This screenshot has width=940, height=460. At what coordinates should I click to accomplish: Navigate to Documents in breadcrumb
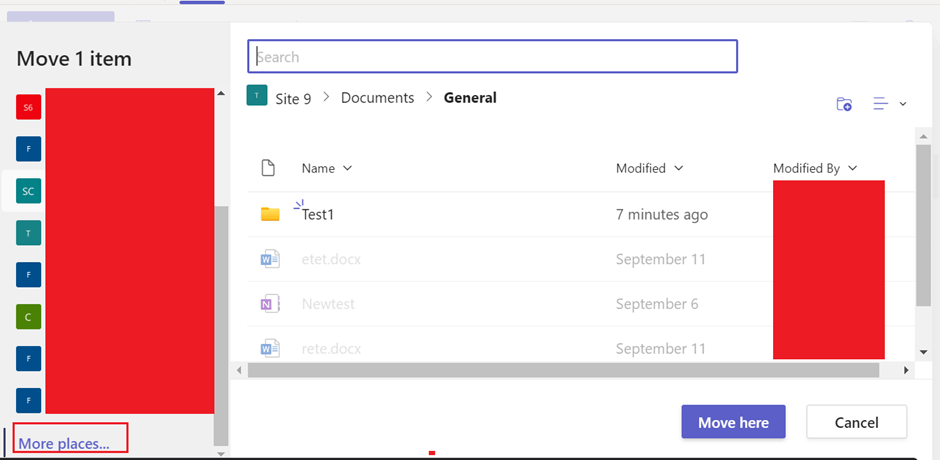[378, 98]
